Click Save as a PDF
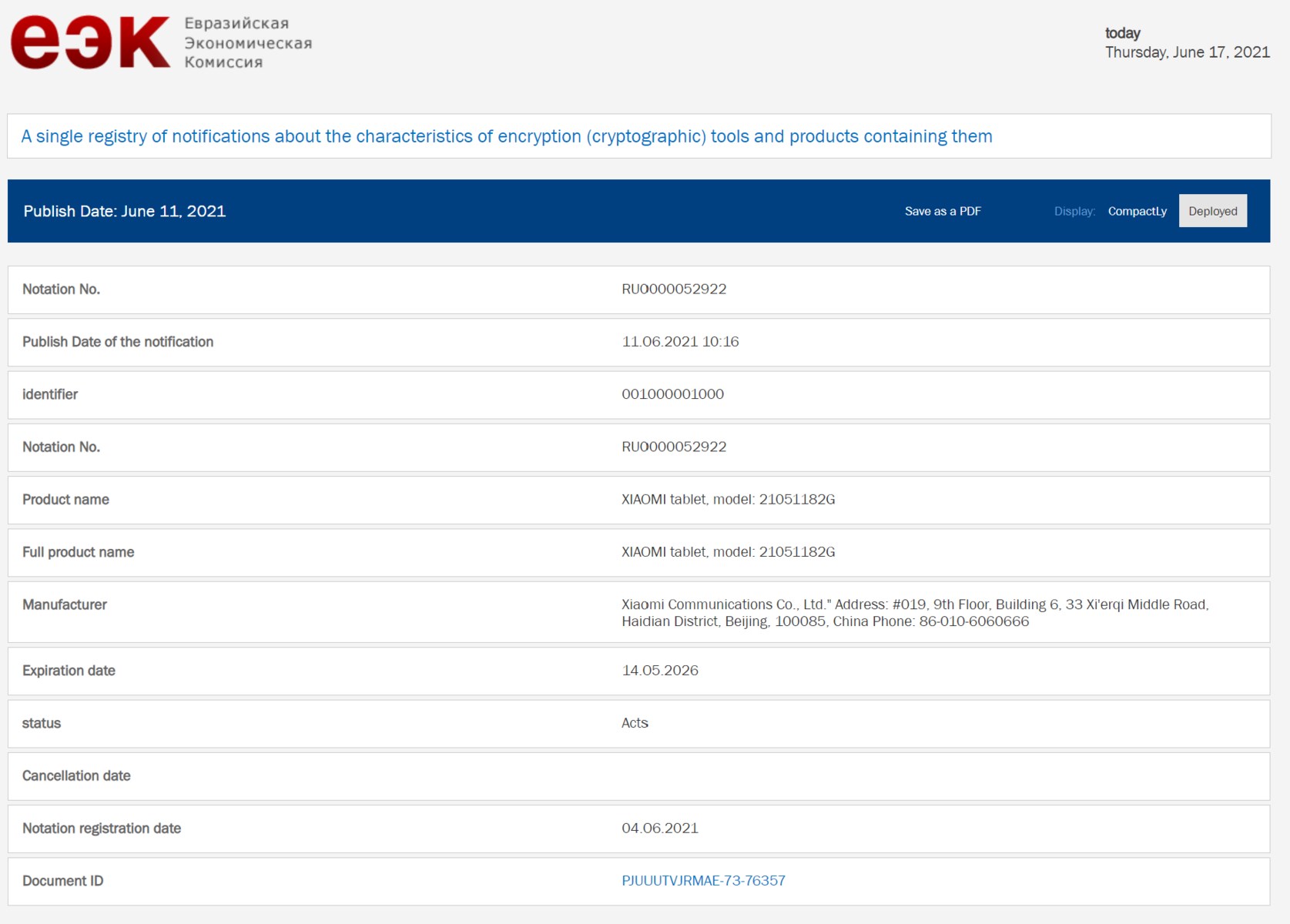The width and height of the screenshot is (1290, 924). [x=943, y=211]
